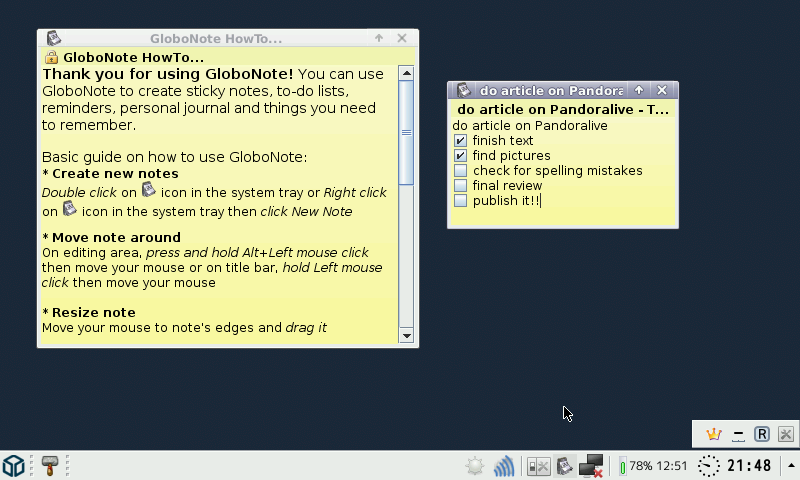Place cursor after 'publish it!!' text
This screenshot has height=480, width=800.
pos(540,200)
